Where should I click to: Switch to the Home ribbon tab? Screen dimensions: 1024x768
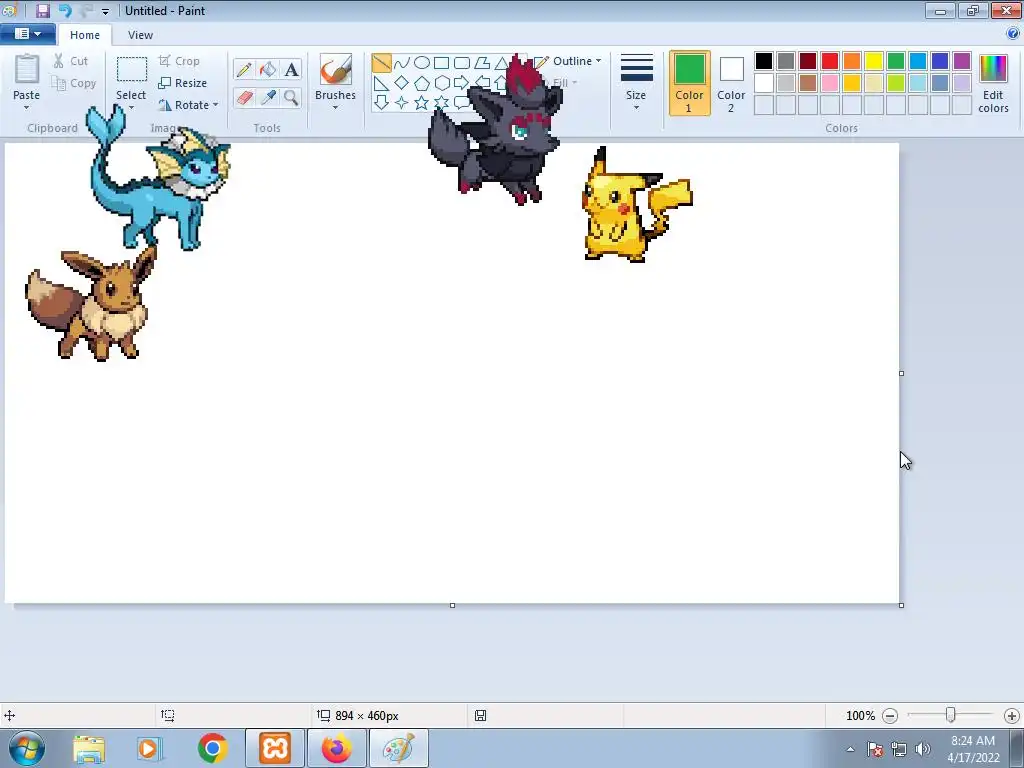(x=85, y=35)
